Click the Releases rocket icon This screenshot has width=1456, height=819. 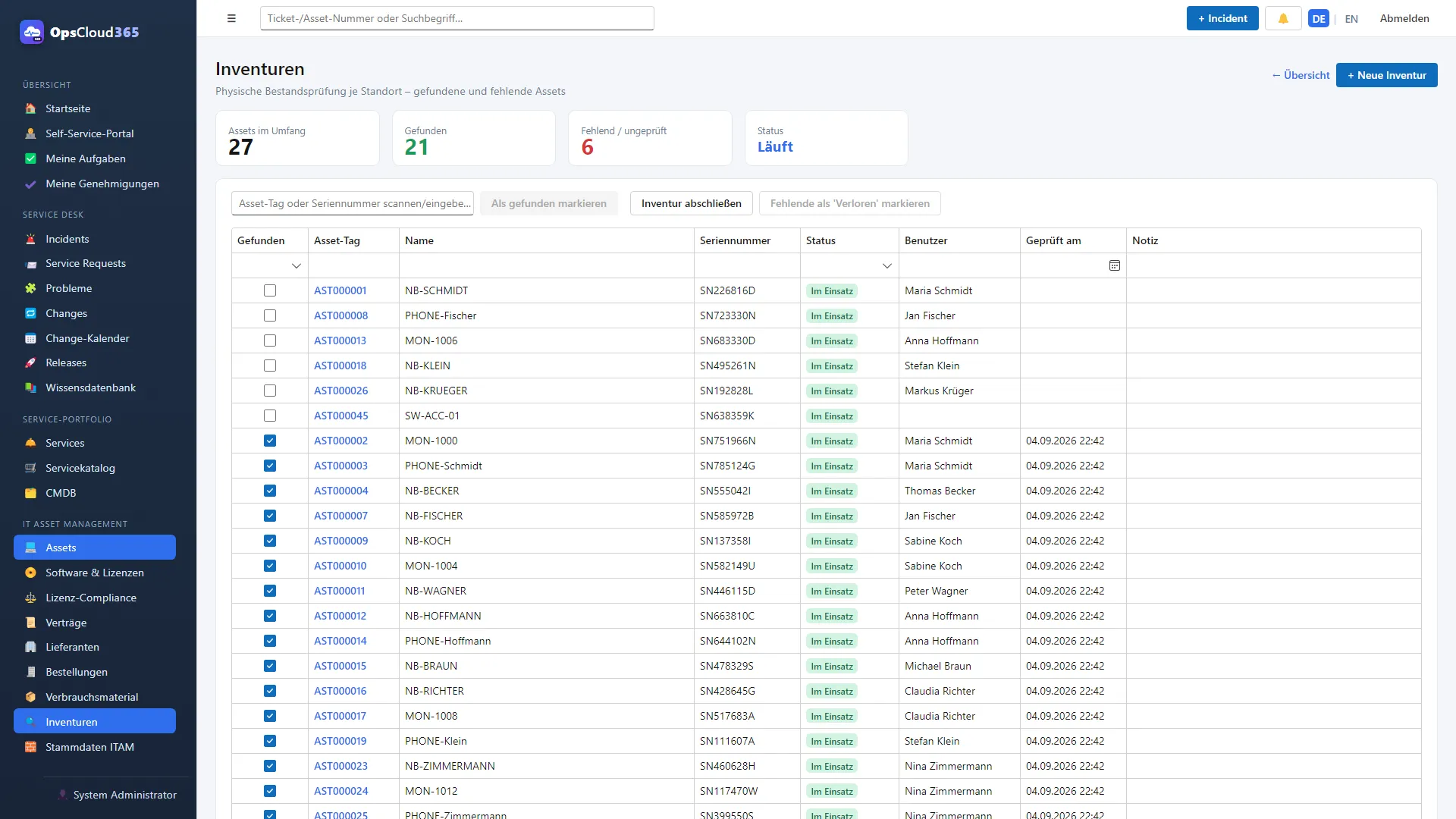30,362
